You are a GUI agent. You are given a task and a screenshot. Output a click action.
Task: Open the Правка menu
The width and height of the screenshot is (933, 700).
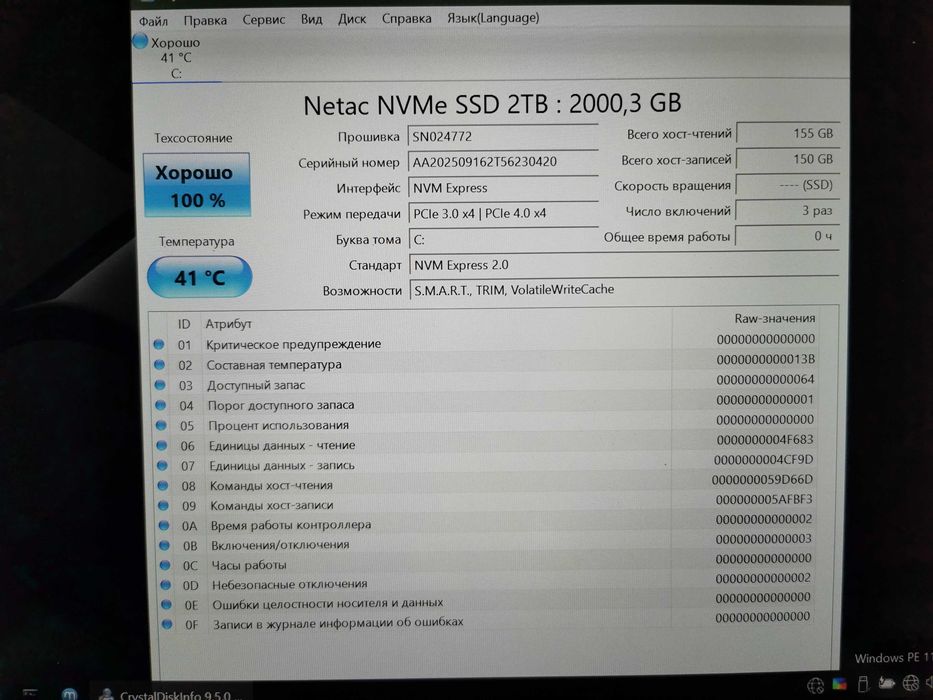tap(205, 20)
